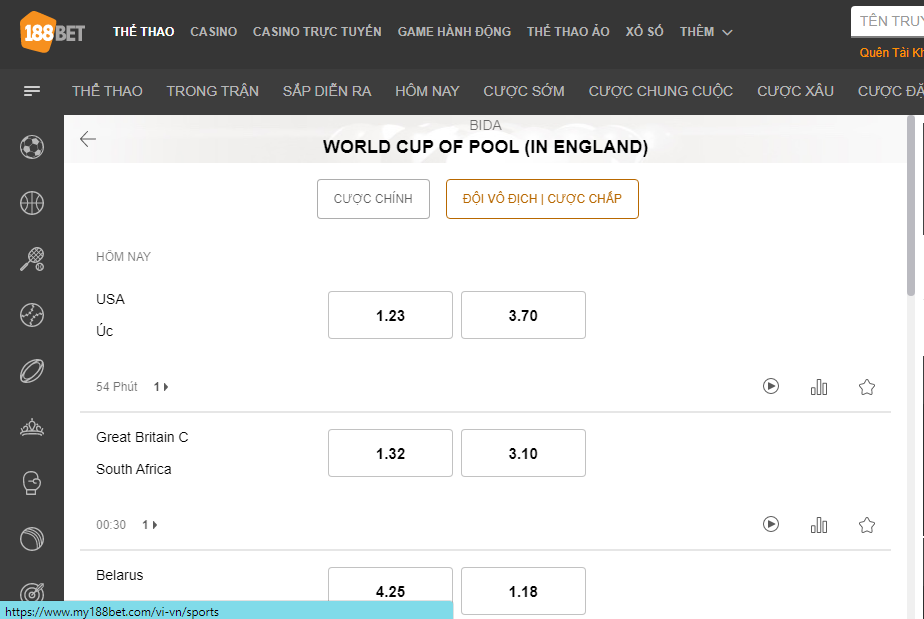Open the football section in the sidebar
The height and width of the screenshot is (619, 924).
click(x=32, y=147)
